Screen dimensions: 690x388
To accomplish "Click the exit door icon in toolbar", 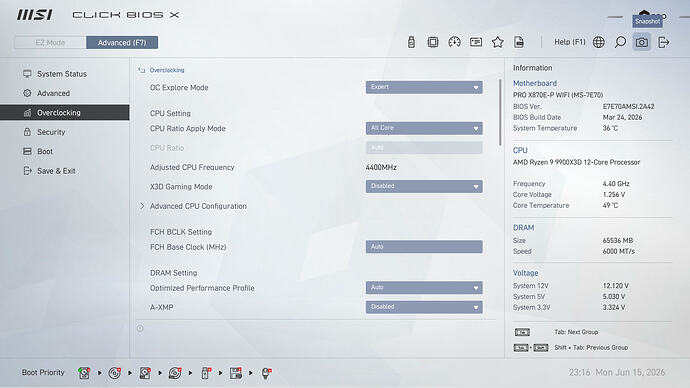I will pyautogui.click(x=663, y=42).
